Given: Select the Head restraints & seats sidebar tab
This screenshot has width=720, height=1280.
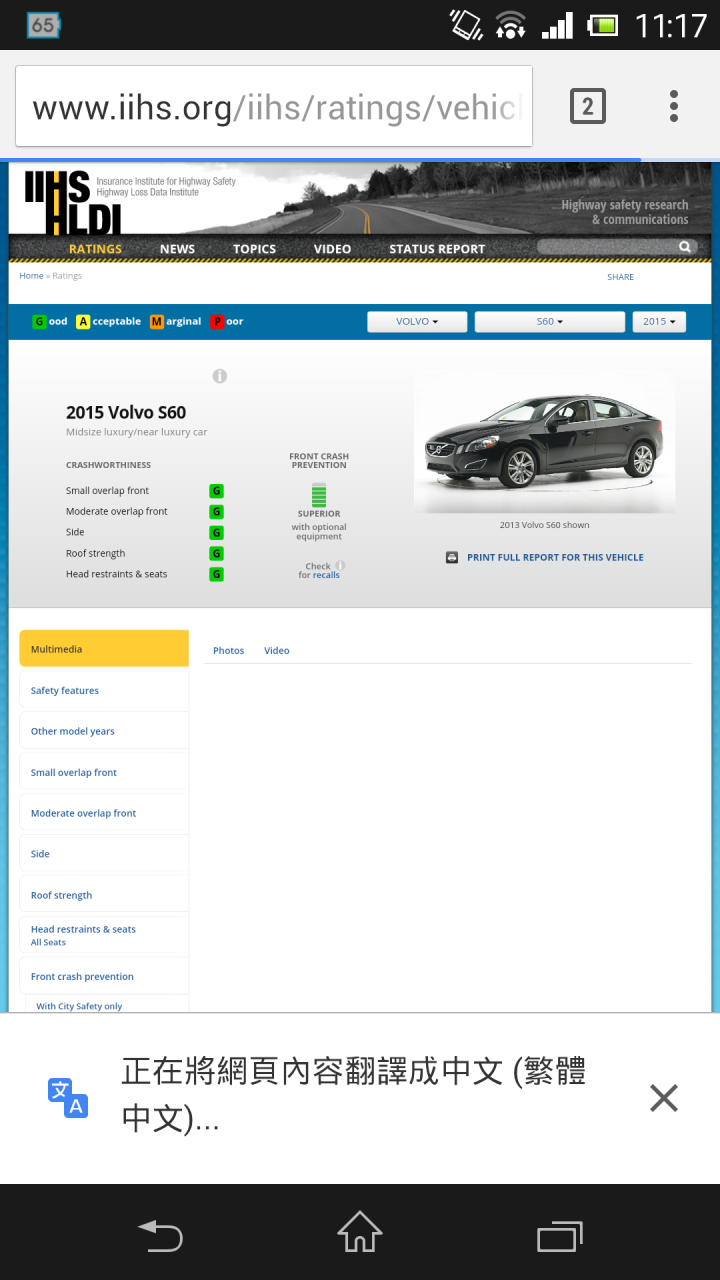Looking at the screenshot, I should coord(104,935).
